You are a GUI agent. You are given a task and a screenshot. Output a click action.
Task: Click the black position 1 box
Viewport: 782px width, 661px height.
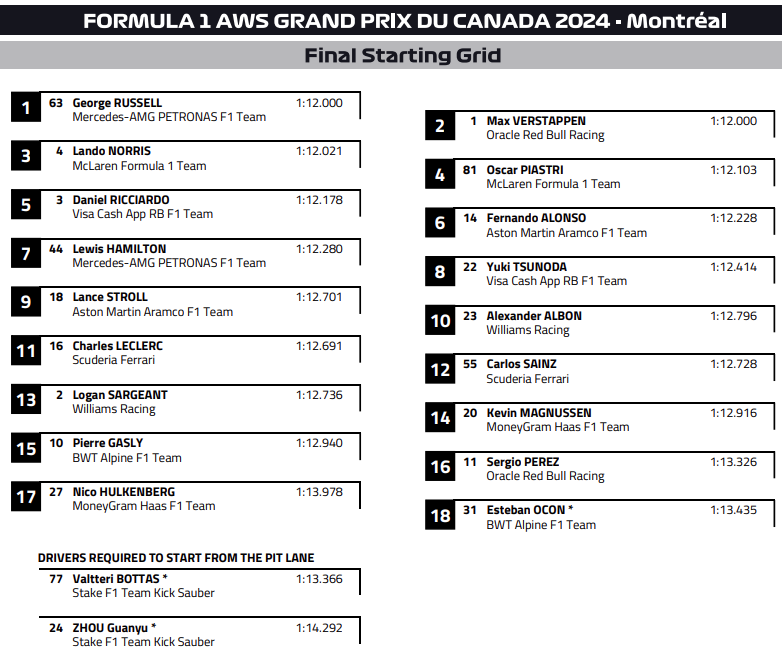(26, 107)
